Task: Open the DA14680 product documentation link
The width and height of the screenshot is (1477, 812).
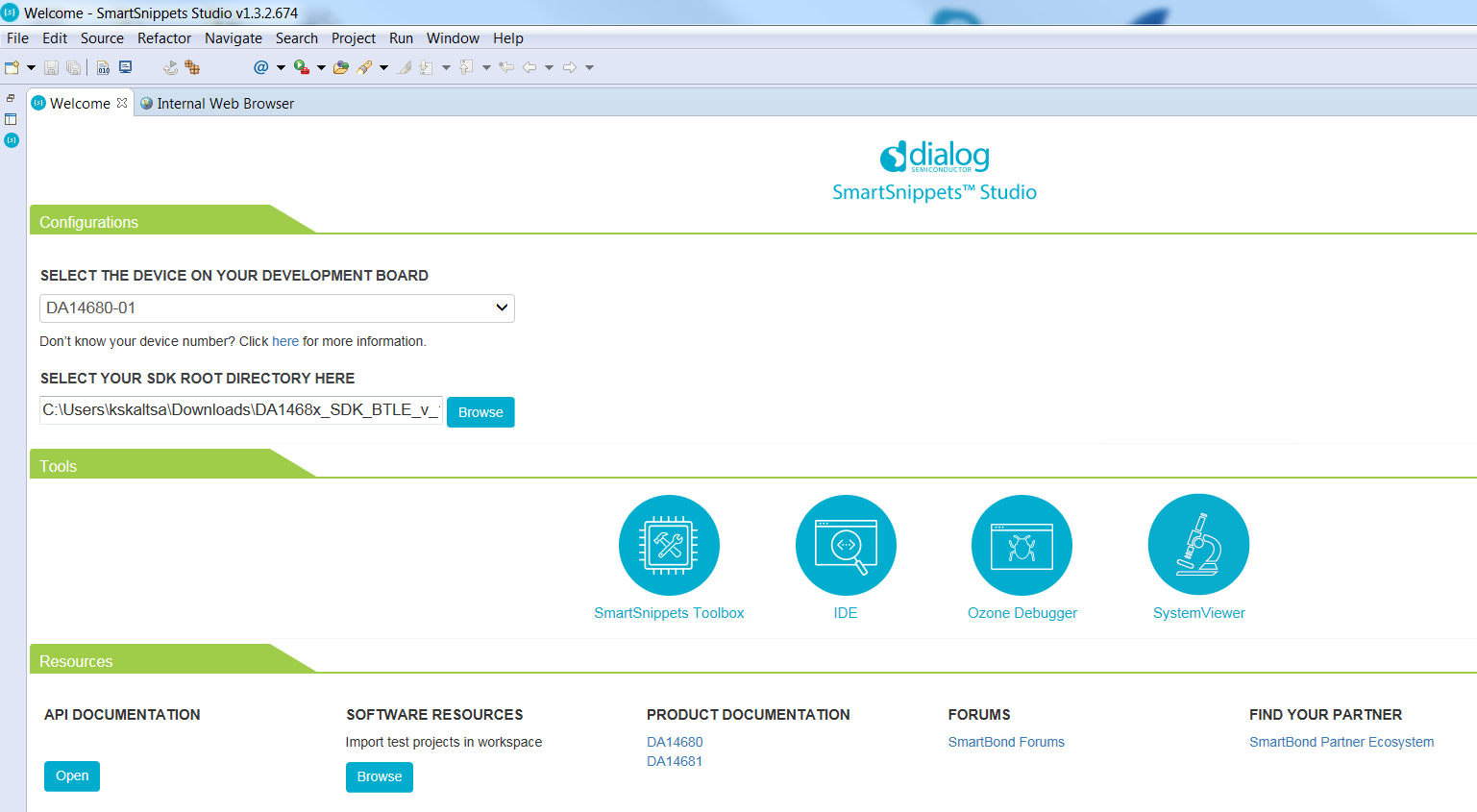Action: 675,742
